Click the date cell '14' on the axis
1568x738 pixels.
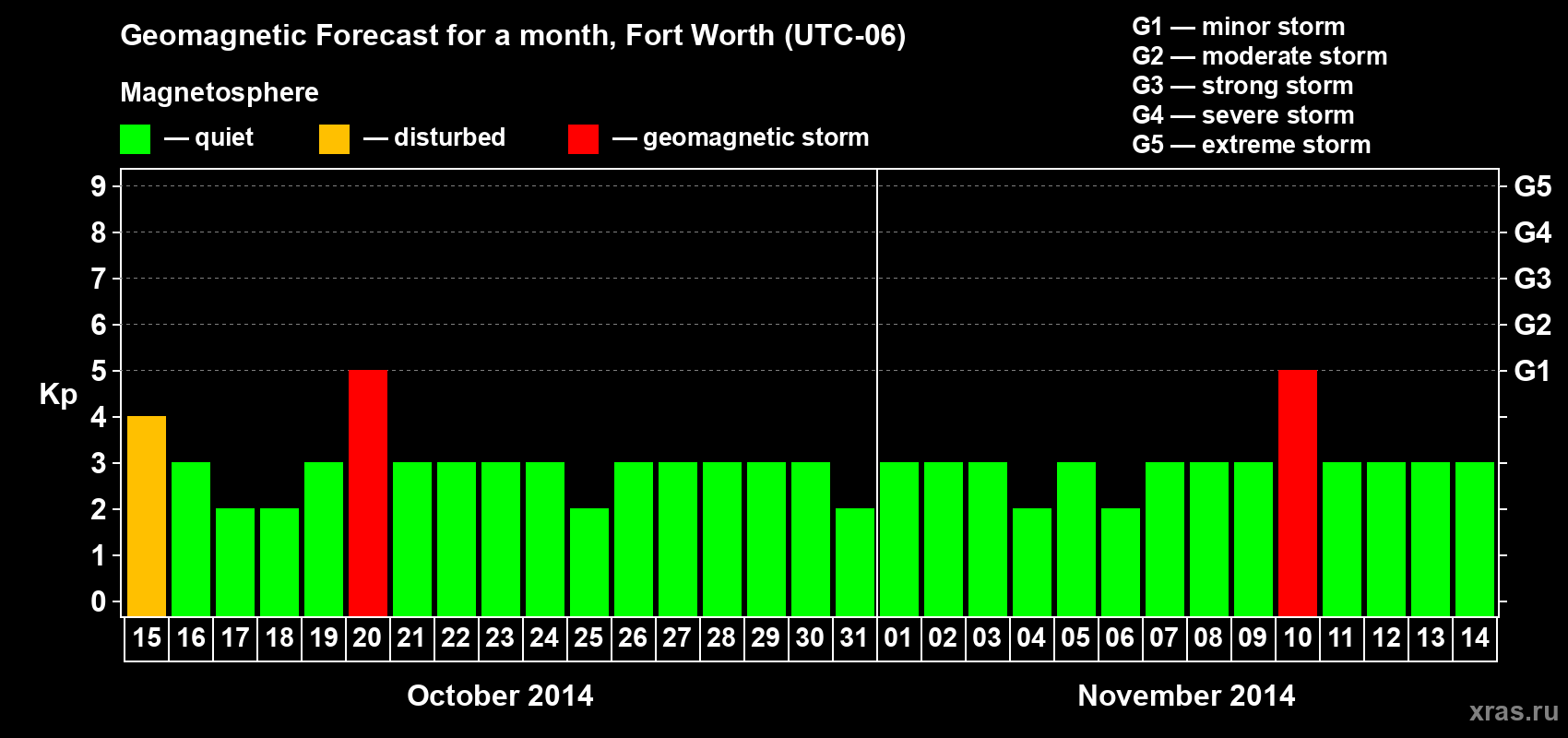pos(1475,638)
